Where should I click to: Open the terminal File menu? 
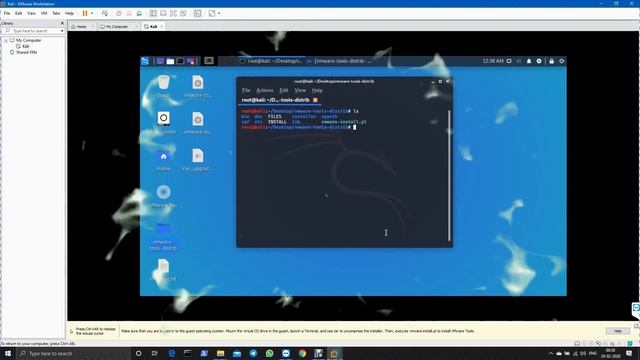[246, 90]
